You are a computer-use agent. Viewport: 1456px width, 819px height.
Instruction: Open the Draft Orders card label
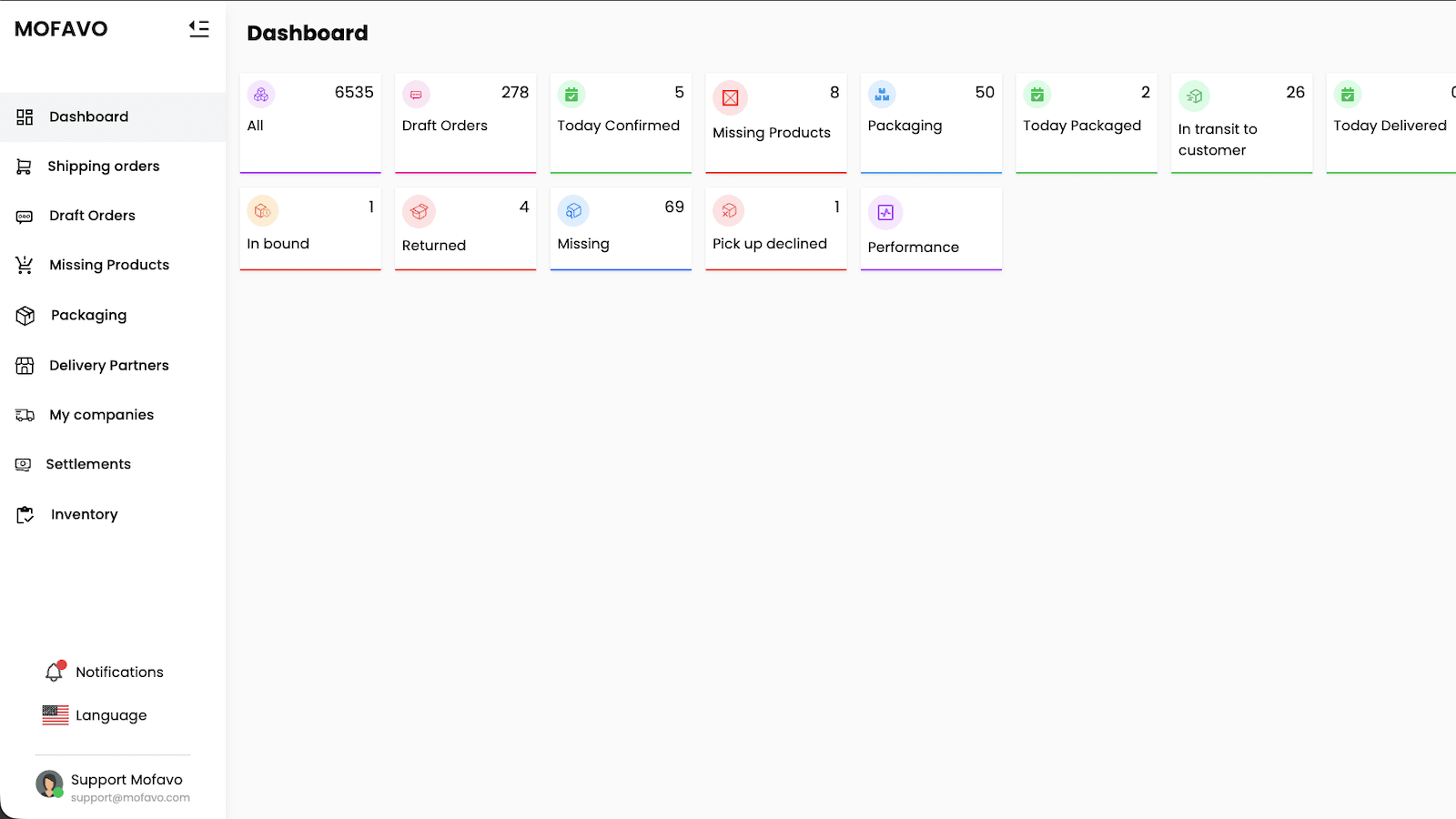[x=445, y=126]
